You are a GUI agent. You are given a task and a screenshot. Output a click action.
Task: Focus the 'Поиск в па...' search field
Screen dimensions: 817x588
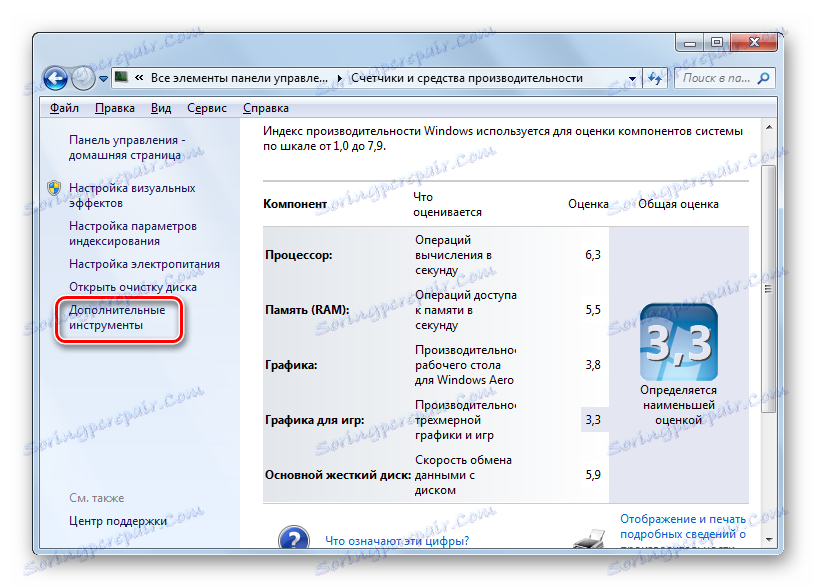click(724, 78)
